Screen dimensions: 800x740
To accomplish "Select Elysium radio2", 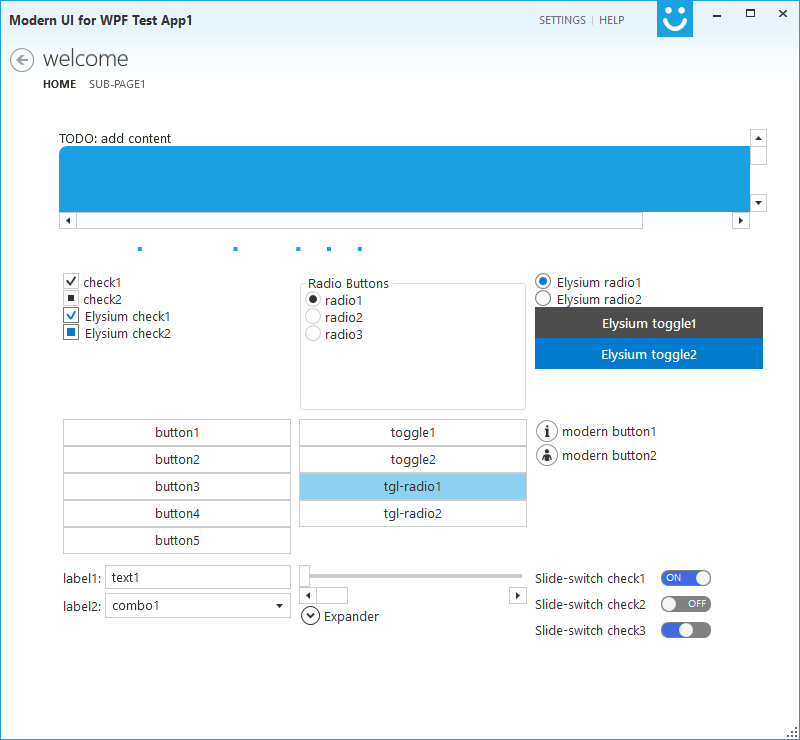I will (x=543, y=299).
